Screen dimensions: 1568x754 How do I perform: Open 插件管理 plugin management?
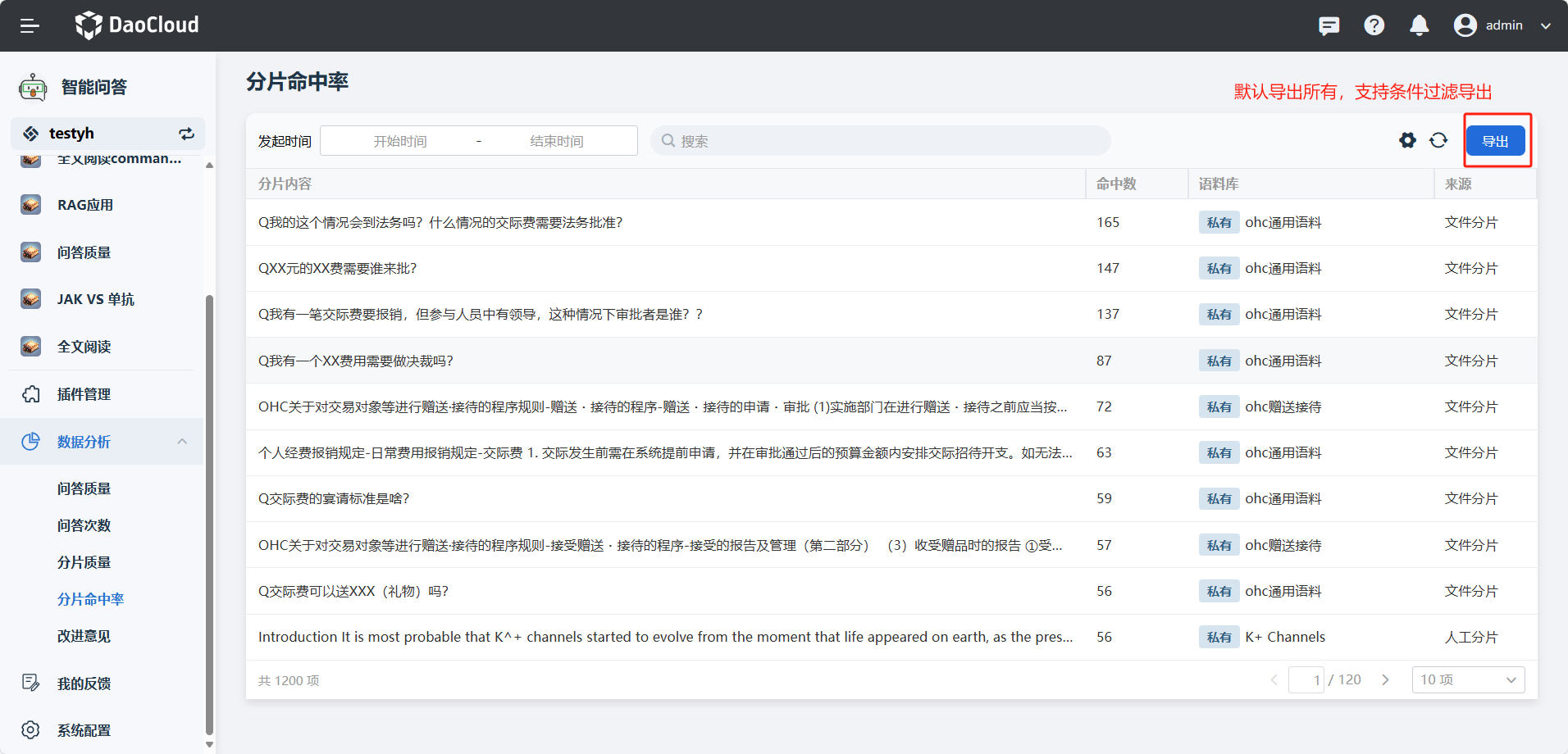pyautogui.click(x=84, y=394)
